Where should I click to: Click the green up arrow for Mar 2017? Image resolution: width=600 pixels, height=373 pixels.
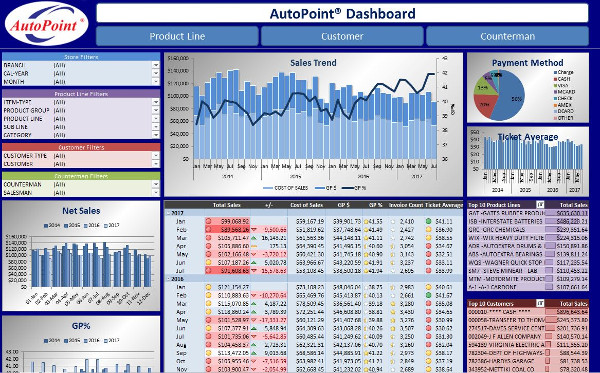point(254,238)
